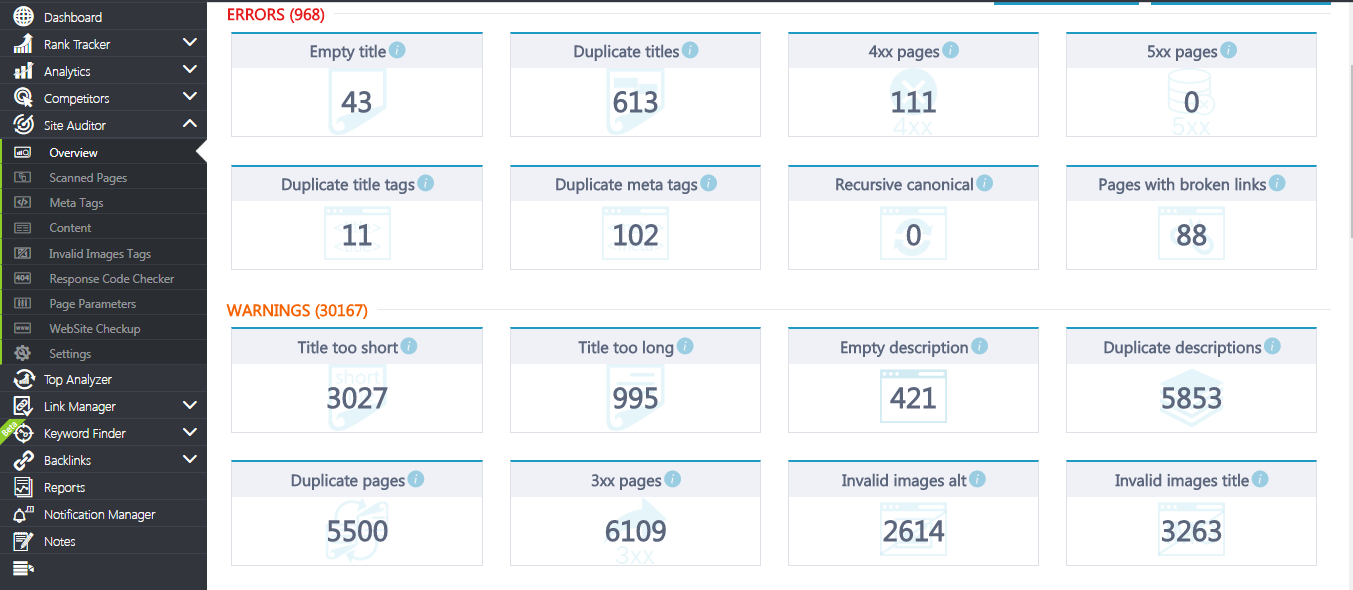Click the info icon beside Recursive canonical
Screen dimensions: 1353x590
[985, 183]
